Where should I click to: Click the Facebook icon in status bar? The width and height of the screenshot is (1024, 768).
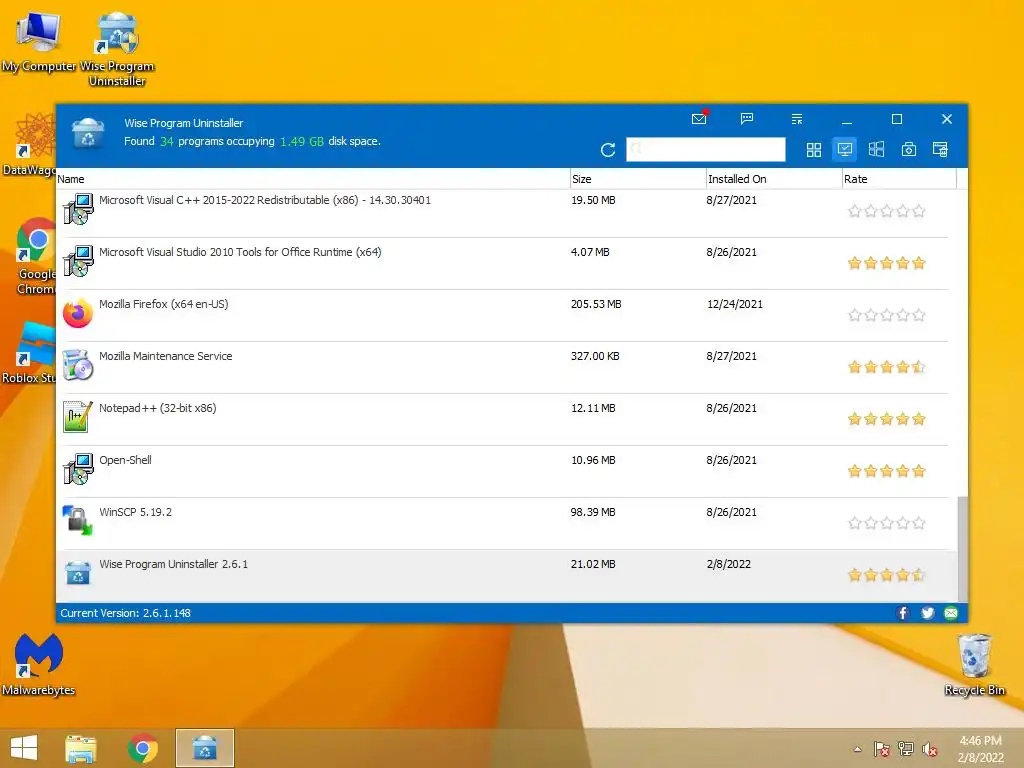903,613
